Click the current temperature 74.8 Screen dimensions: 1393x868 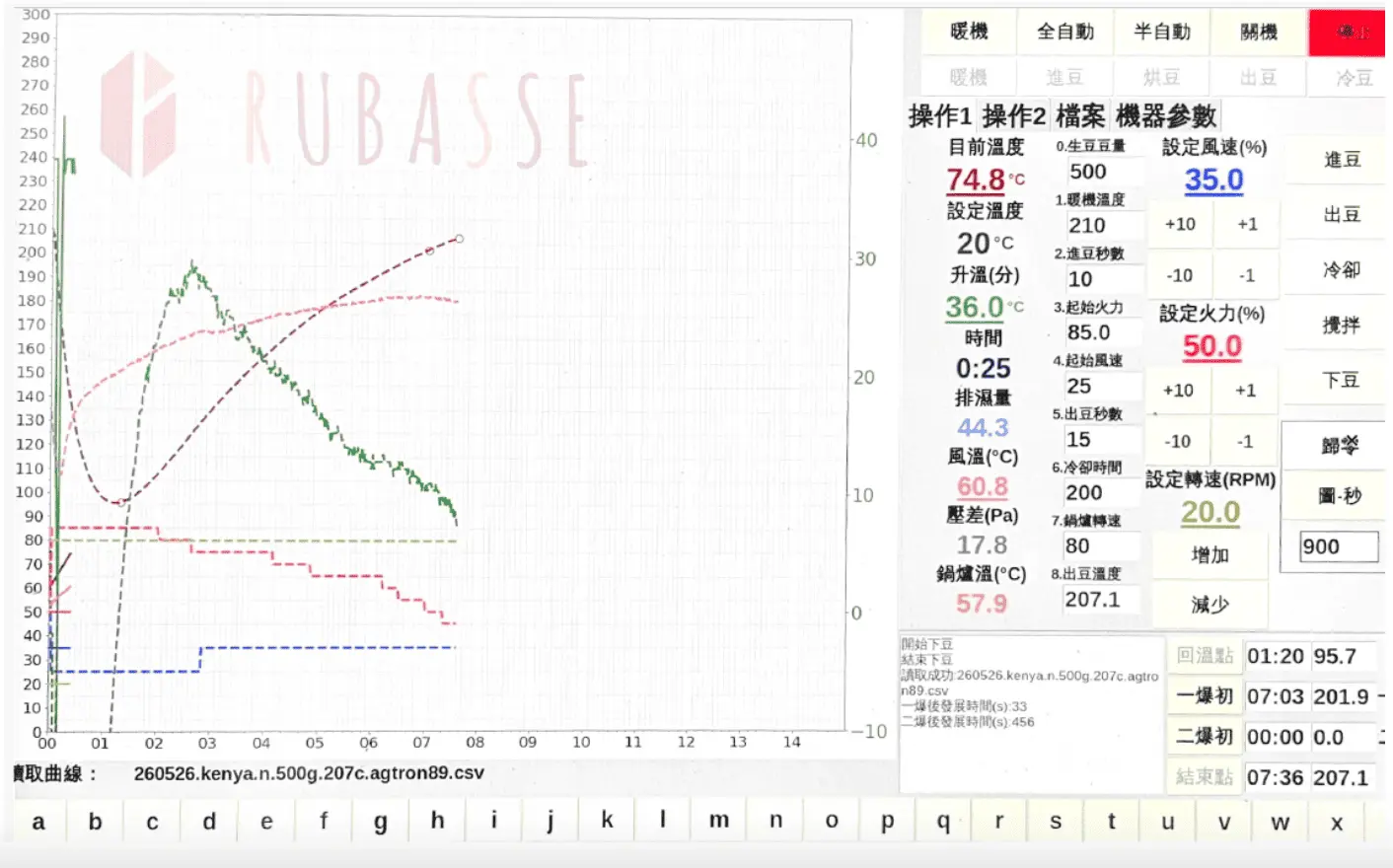coord(975,180)
